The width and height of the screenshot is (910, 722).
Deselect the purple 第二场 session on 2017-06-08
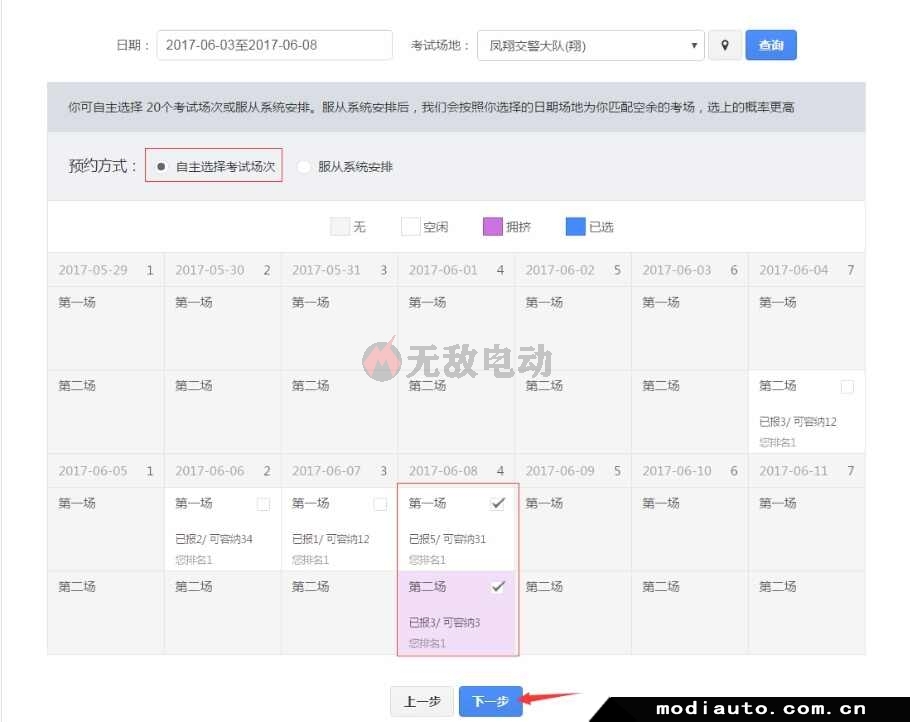(497, 587)
